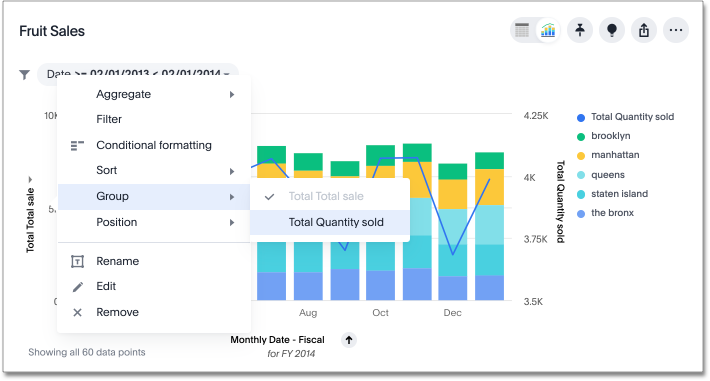
Task: Expand the Aggregate submenu
Action: point(154,94)
